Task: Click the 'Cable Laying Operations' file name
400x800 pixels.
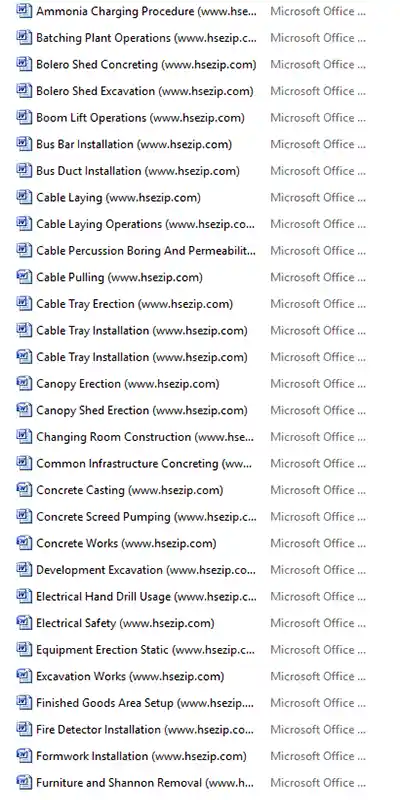Action: click(x=146, y=224)
